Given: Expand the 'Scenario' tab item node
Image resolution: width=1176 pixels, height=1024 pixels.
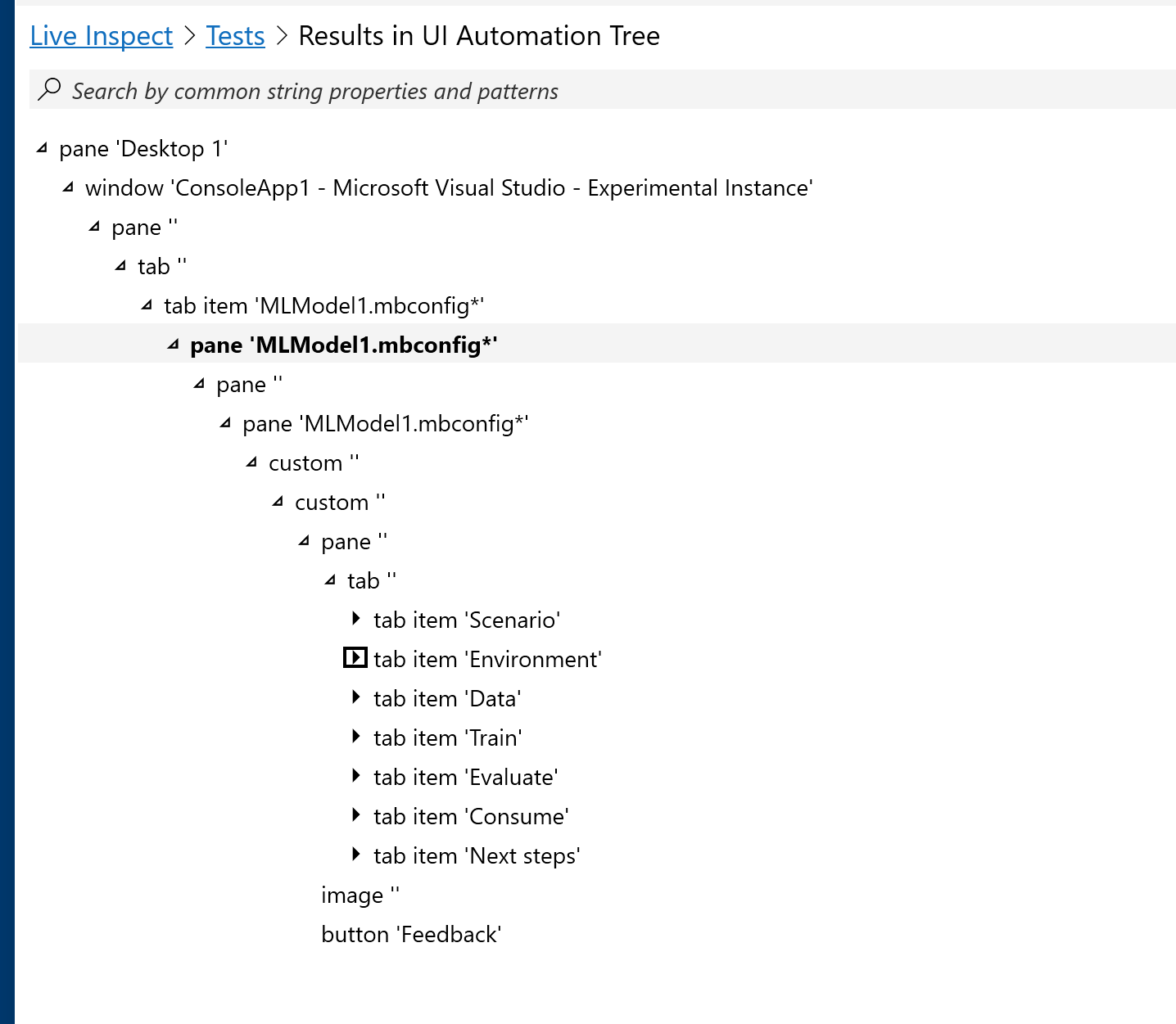Looking at the screenshot, I should pos(356,618).
